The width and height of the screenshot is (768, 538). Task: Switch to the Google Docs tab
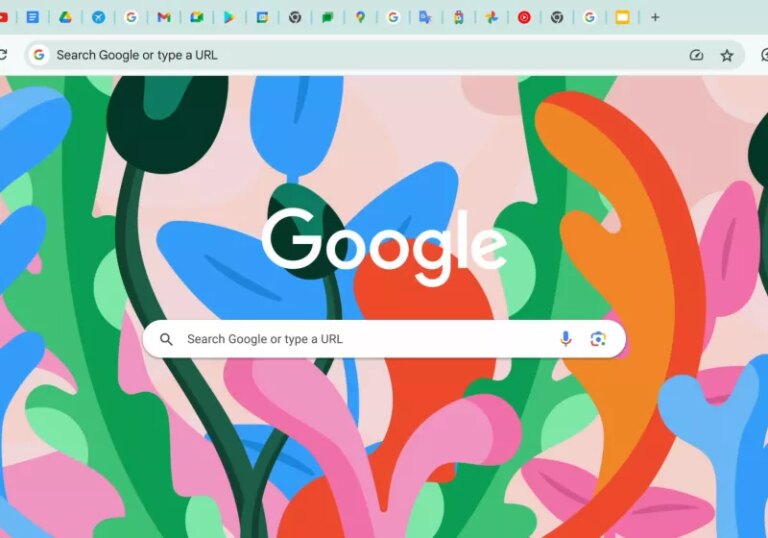33,18
